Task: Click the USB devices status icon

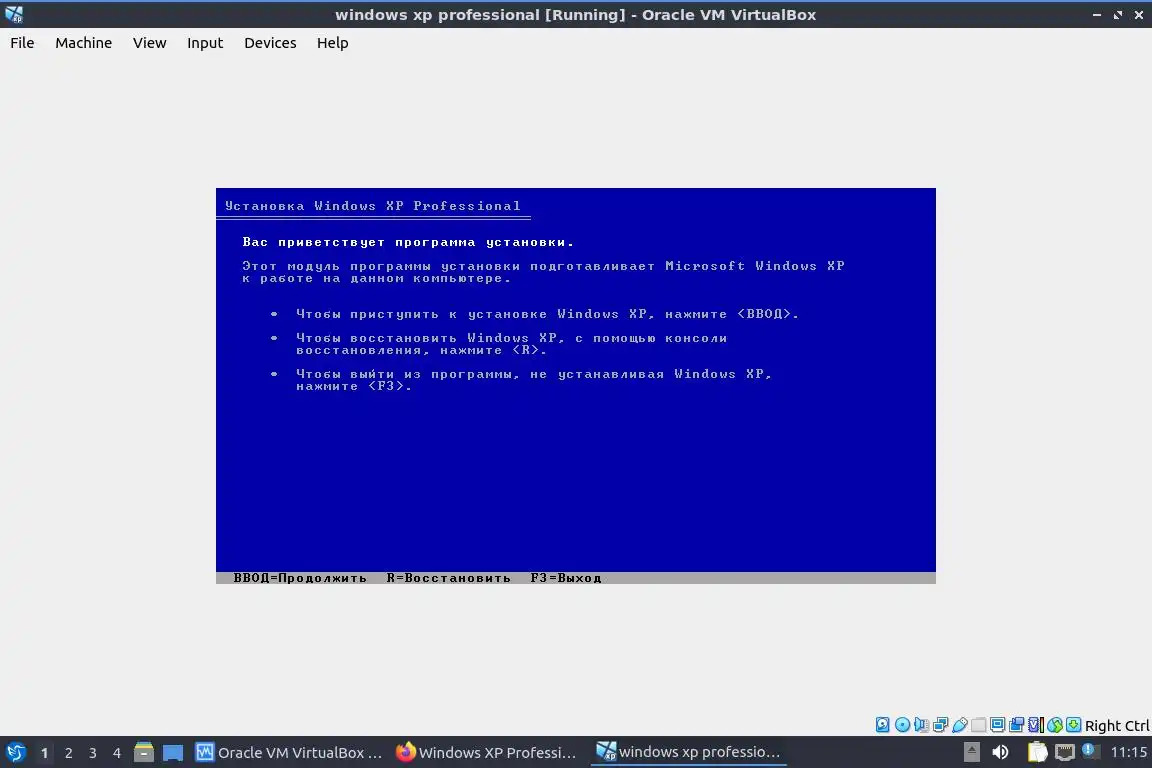Action: click(x=960, y=725)
